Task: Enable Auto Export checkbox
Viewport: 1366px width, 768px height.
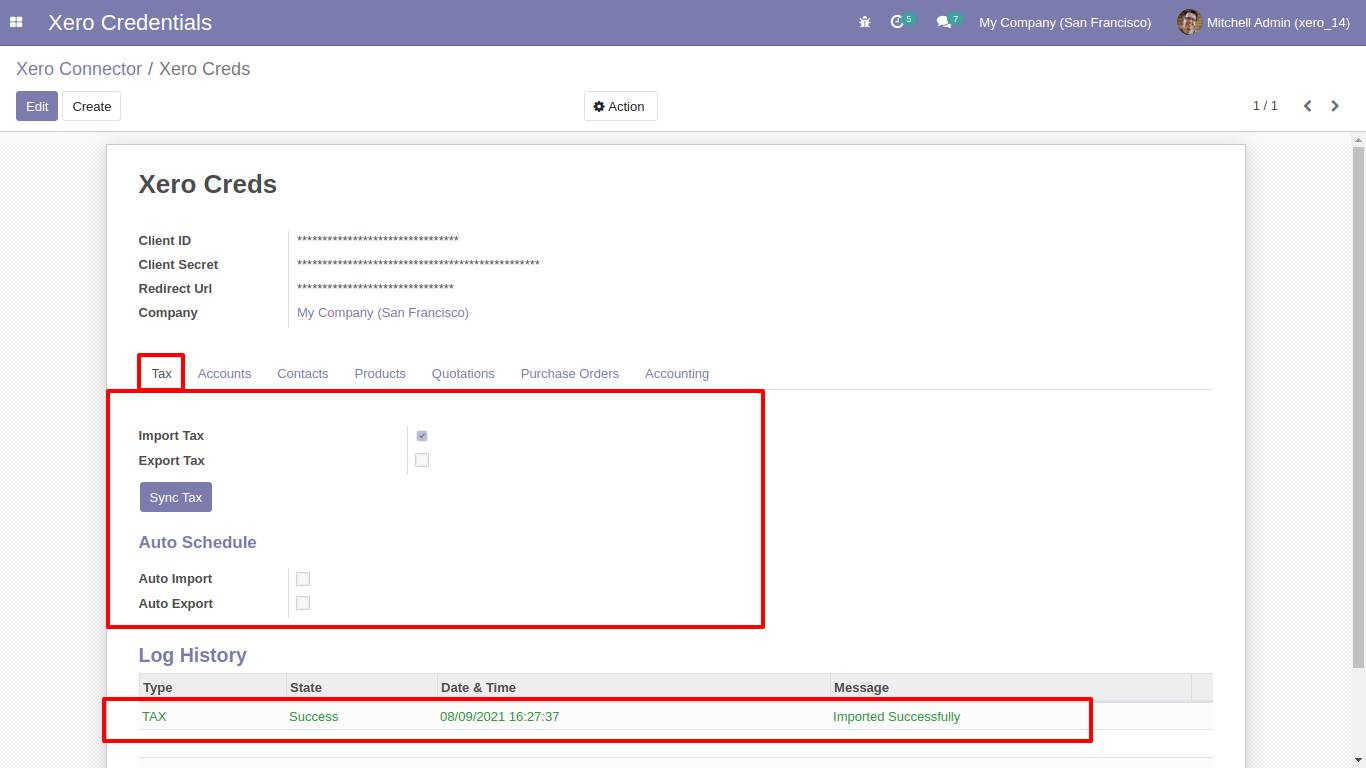Action: coord(303,603)
